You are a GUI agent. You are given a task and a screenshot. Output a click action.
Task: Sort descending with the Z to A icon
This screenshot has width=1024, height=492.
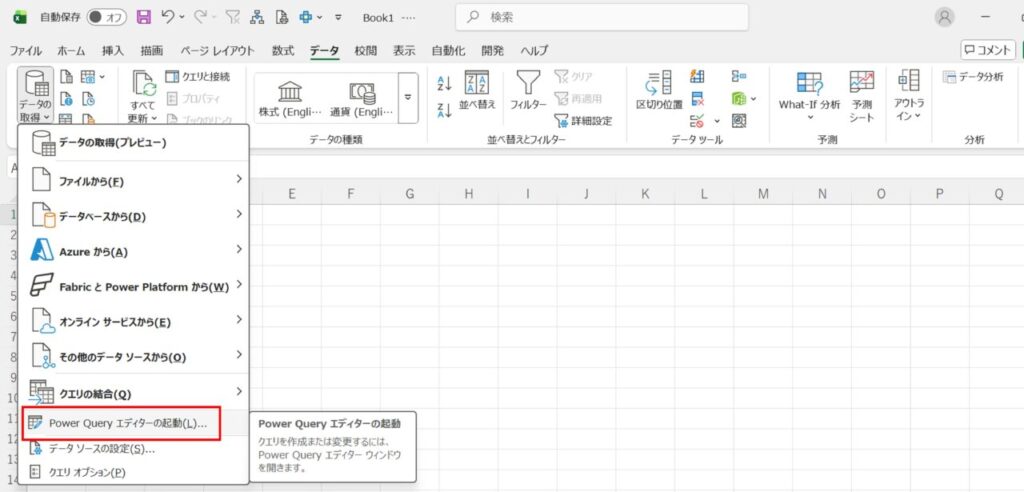pos(444,110)
